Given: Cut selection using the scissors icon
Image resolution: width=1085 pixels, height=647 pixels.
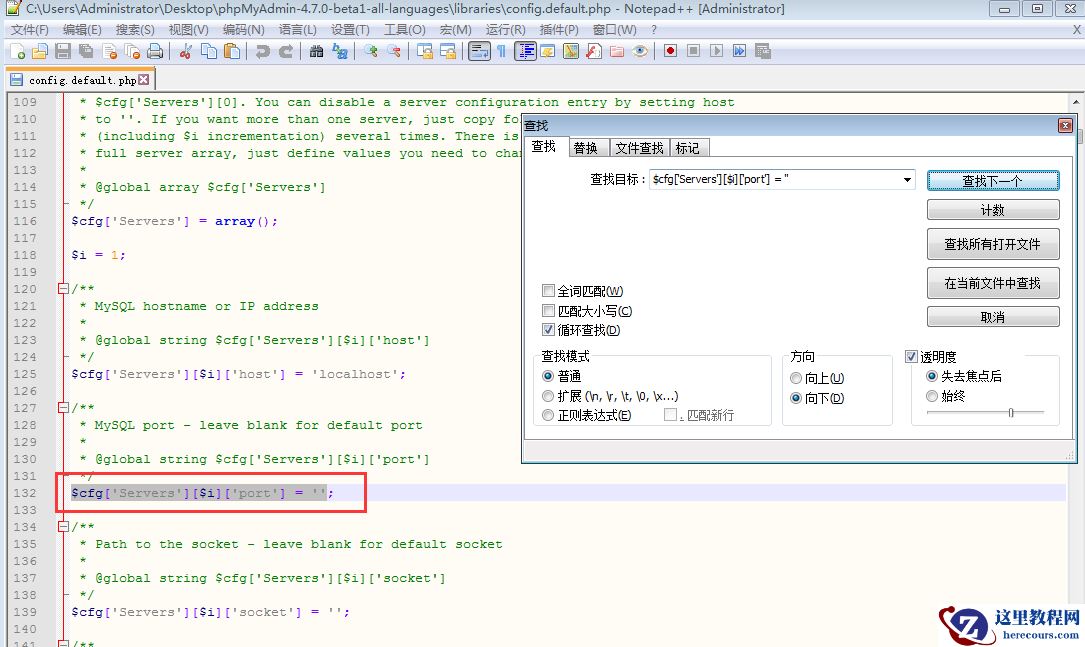Looking at the screenshot, I should [185, 51].
